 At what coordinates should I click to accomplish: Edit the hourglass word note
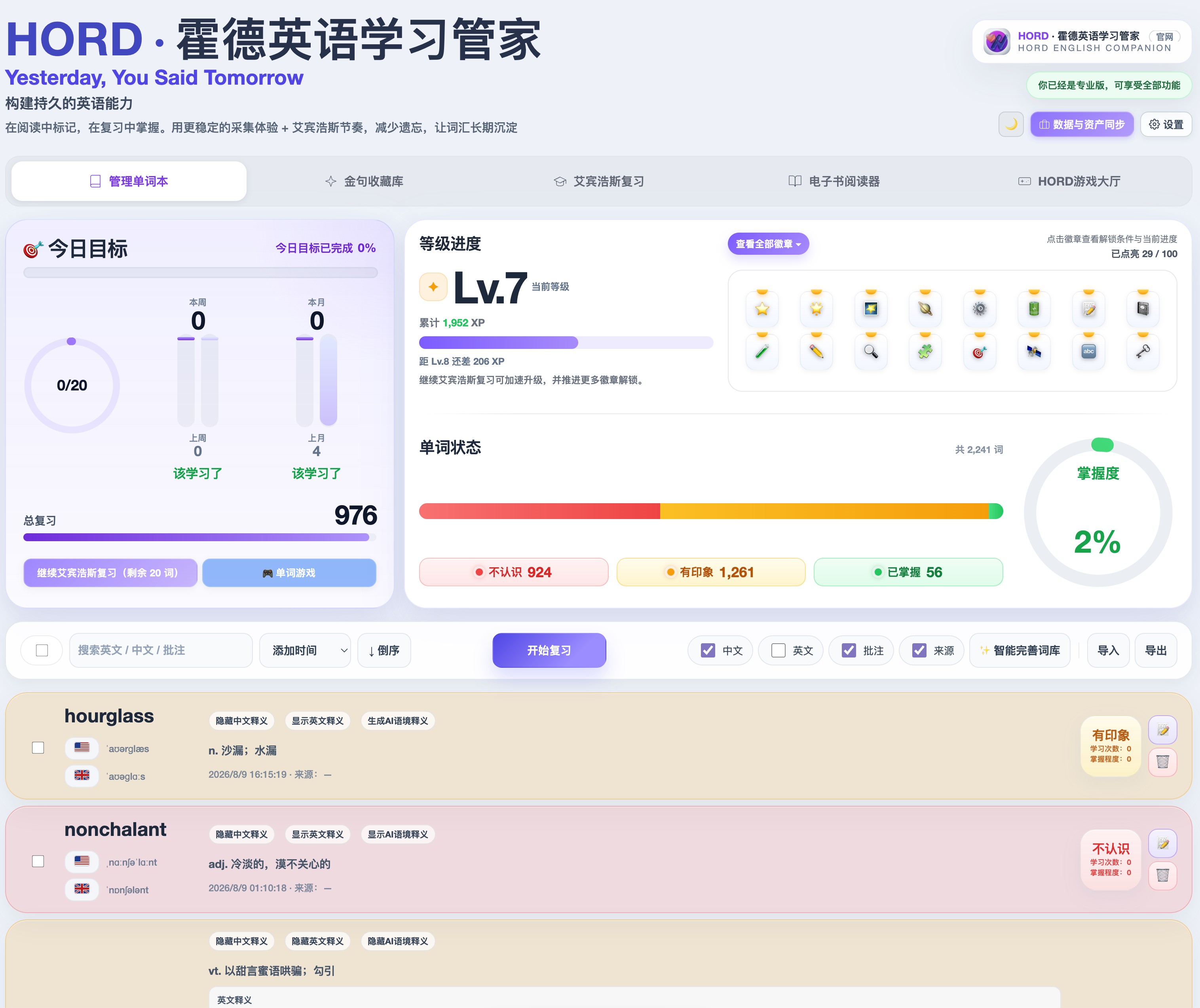click(1163, 730)
